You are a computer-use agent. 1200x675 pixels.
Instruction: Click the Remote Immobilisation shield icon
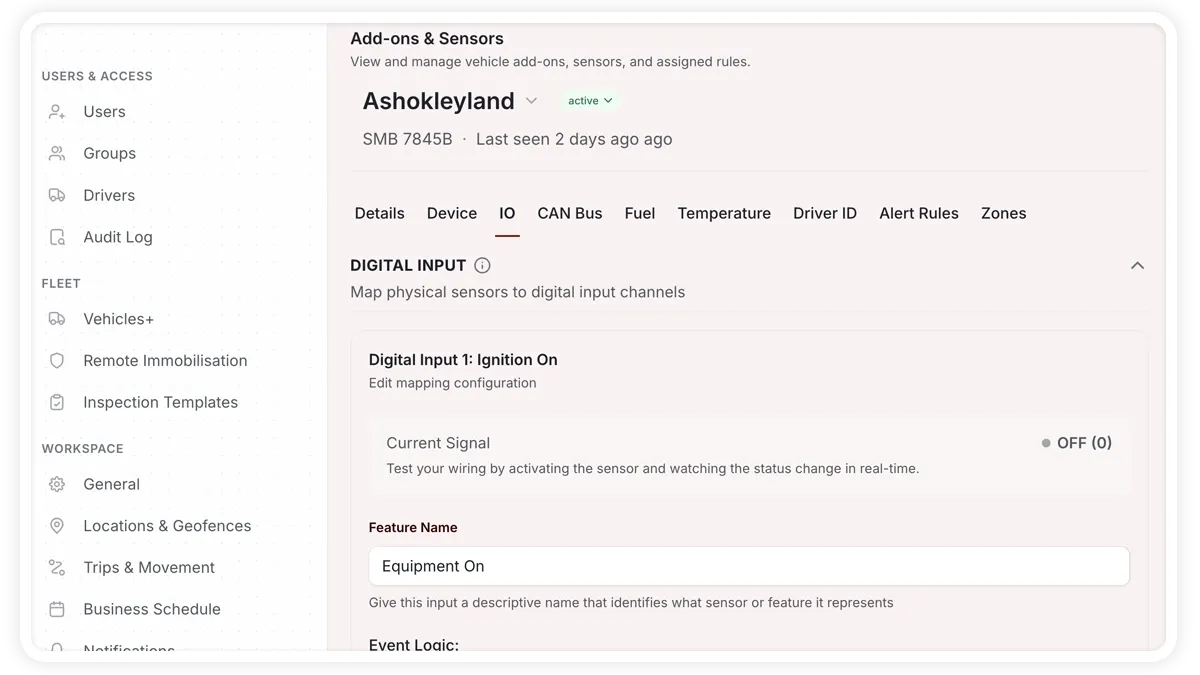tap(57, 361)
